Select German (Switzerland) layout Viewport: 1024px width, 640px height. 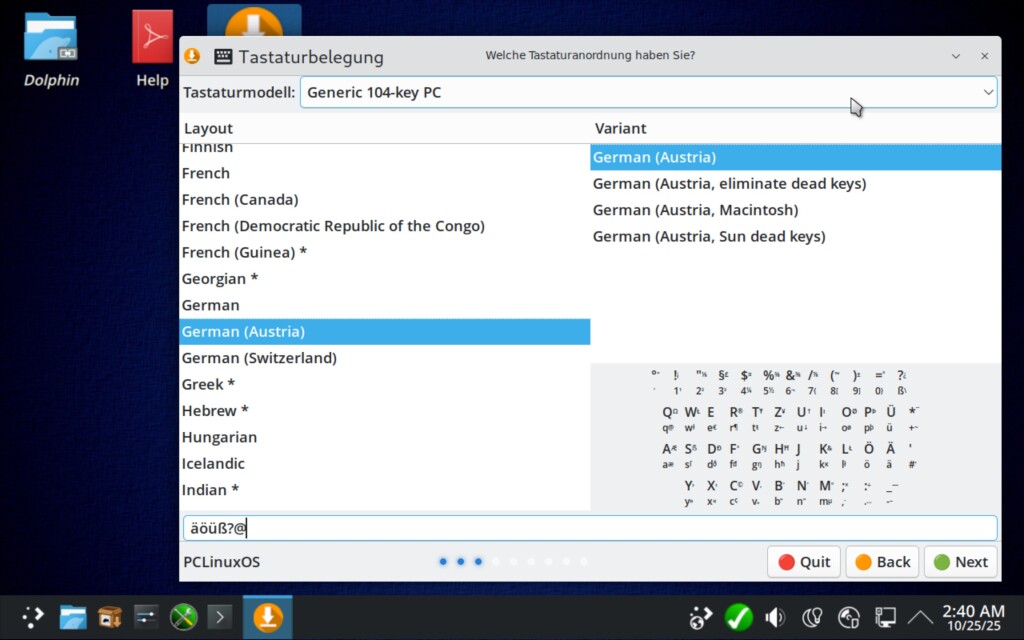pyautogui.click(x=259, y=358)
